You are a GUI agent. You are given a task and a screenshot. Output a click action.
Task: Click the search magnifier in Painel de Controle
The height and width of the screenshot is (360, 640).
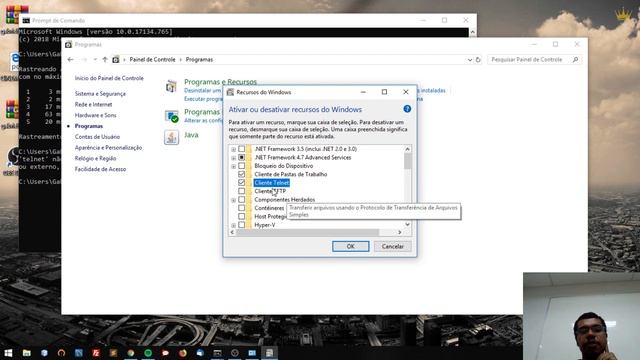coord(576,60)
